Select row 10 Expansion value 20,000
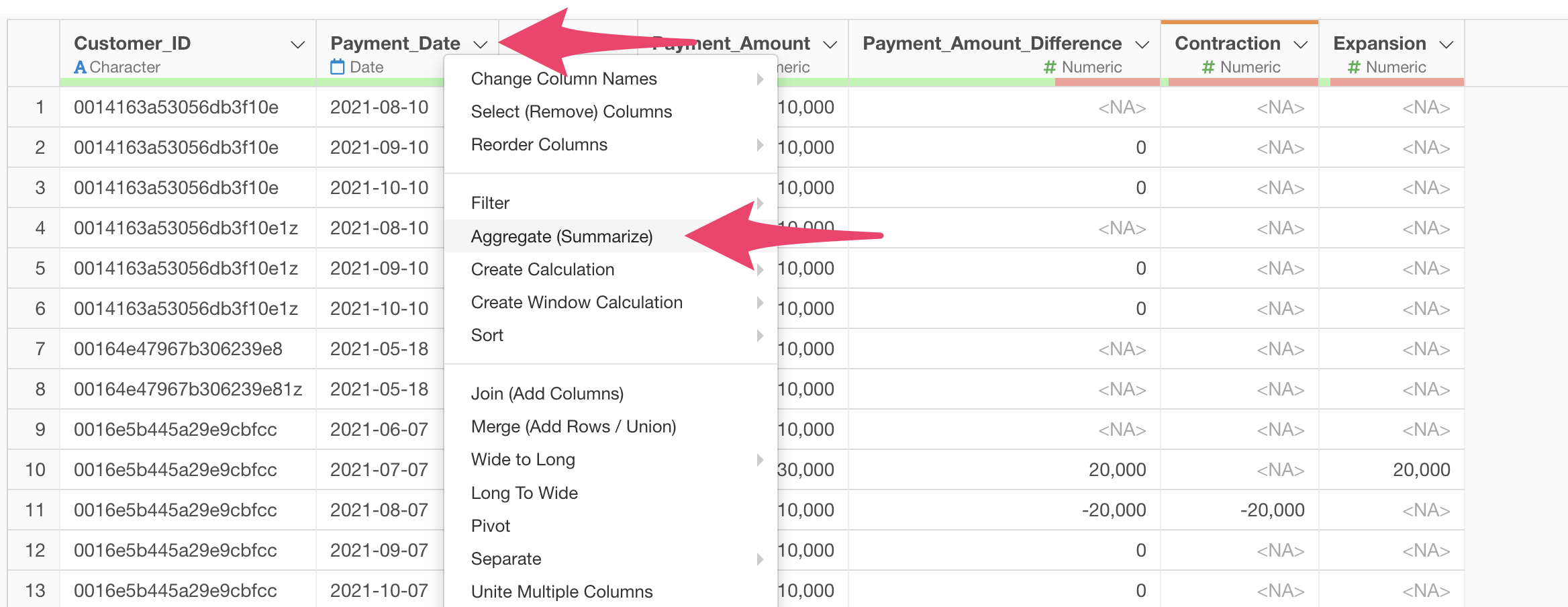The image size is (1568, 607). pyautogui.click(x=1421, y=470)
